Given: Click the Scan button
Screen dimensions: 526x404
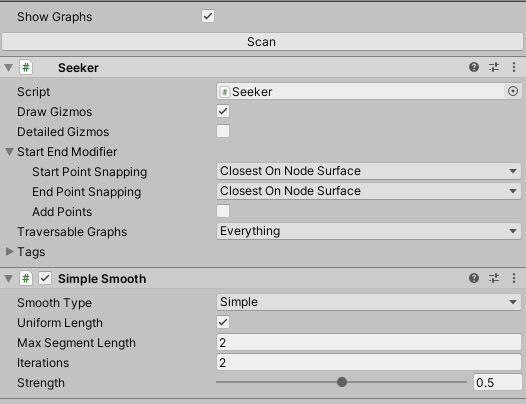Looking at the screenshot, I should pyautogui.click(x=262, y=42).
